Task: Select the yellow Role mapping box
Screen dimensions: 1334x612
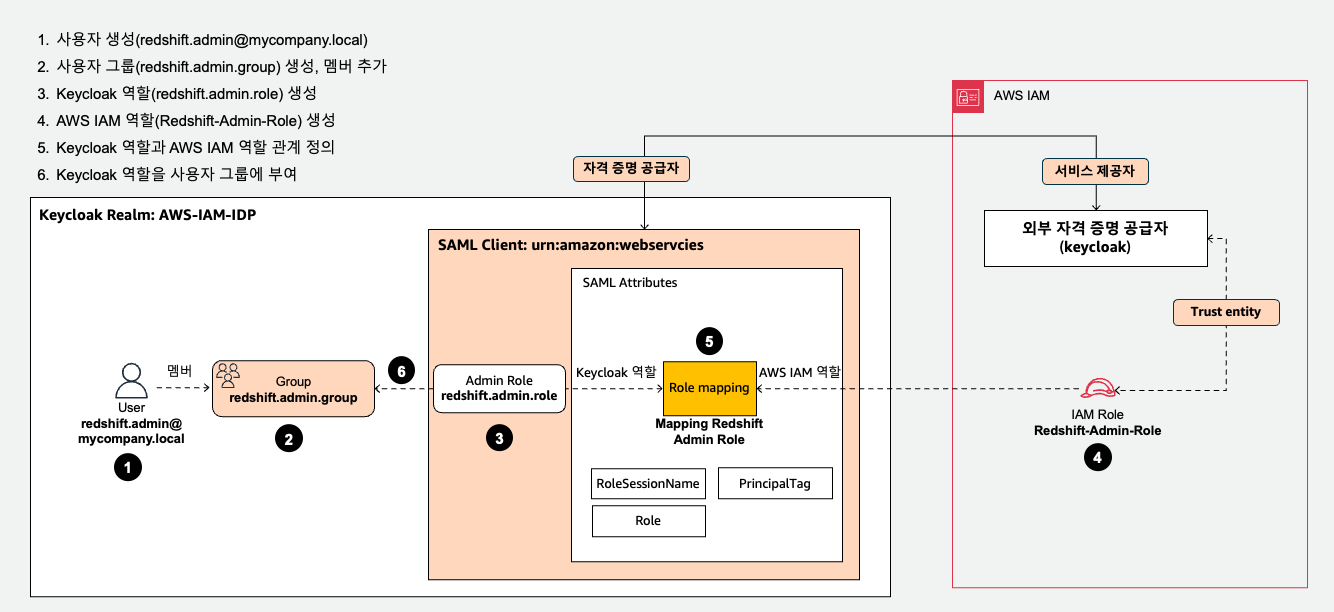Action: coord(710,388)
